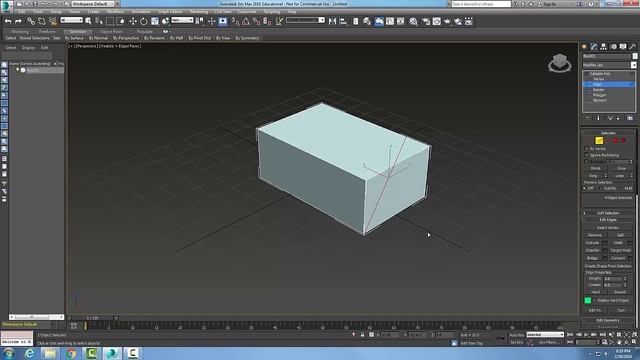This screenshot has width=640, height=360.
Task: Toggle the Auto Key button
Action: click(516, 335)
